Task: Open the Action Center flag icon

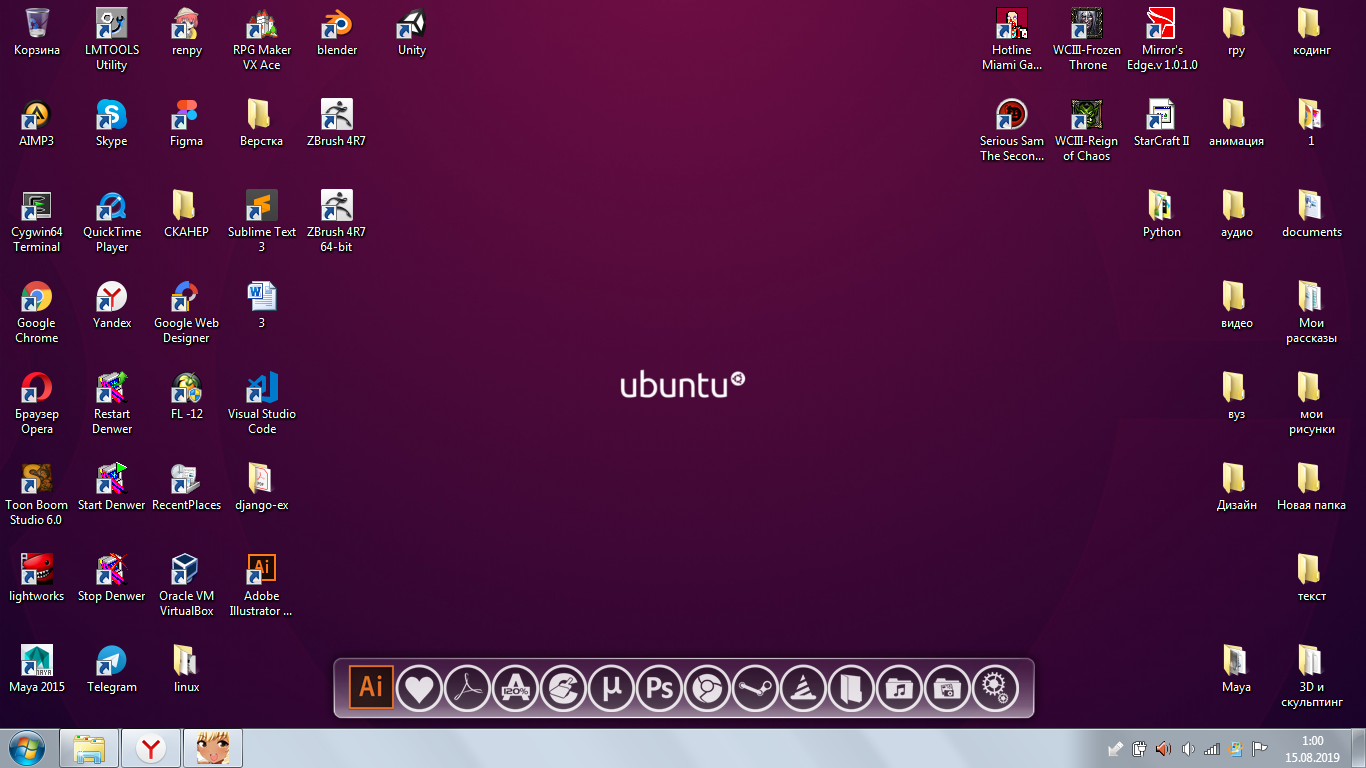Action: (1260, 748)
